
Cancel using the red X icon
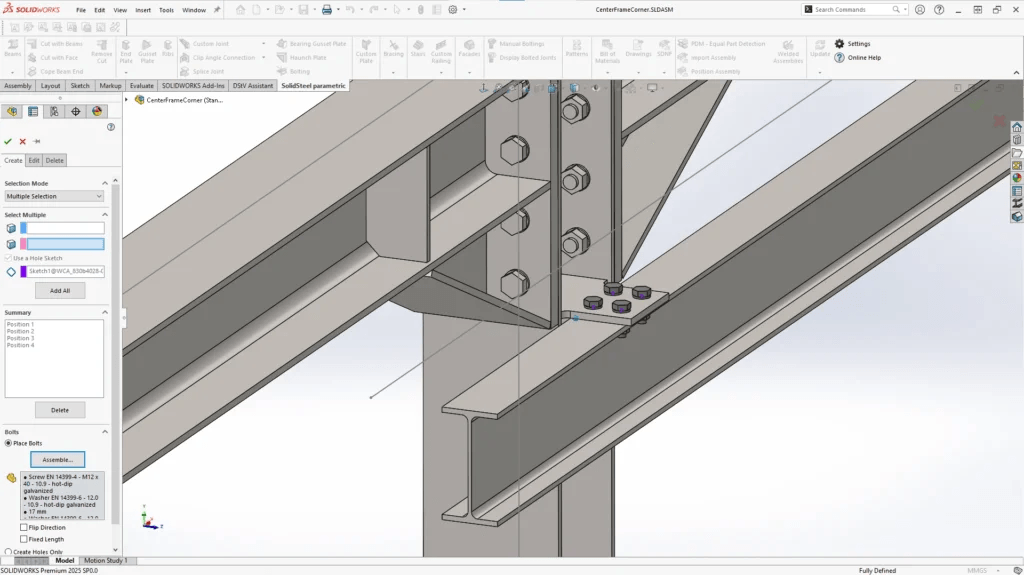(22, 141)
